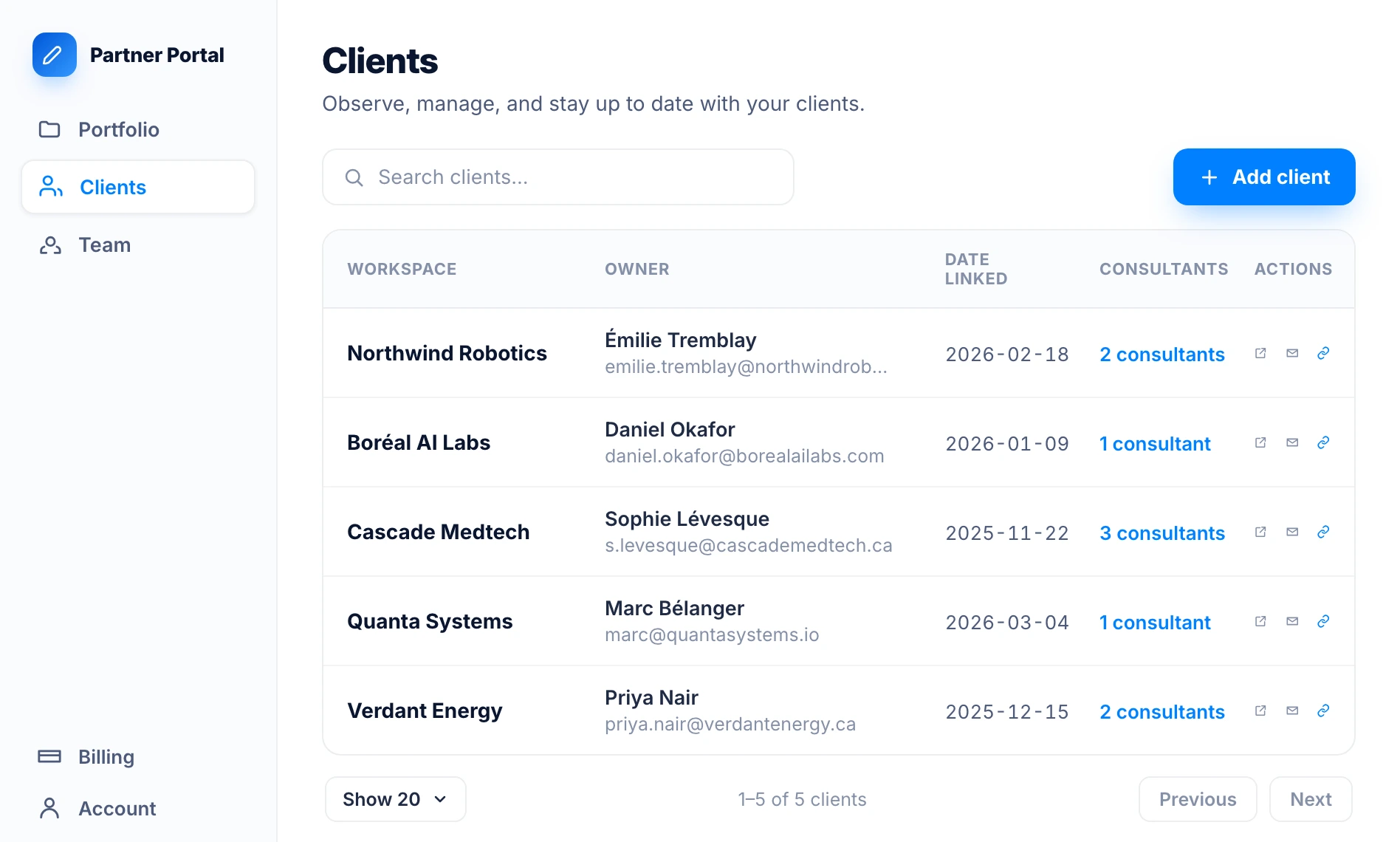The height and width of the screenshot is (842, 1400).
Task: Open workspace icon for Quanta Systems
Action: tap(1260, 621)
